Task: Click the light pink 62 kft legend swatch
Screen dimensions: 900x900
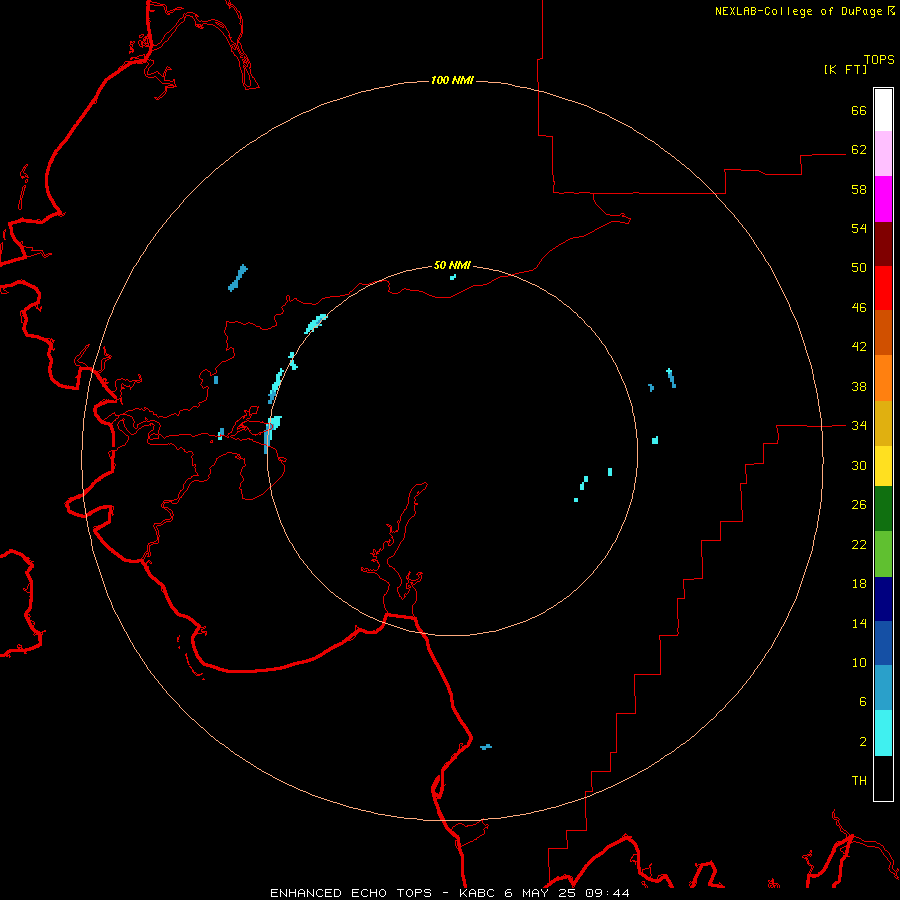Action: coord(883,153)
